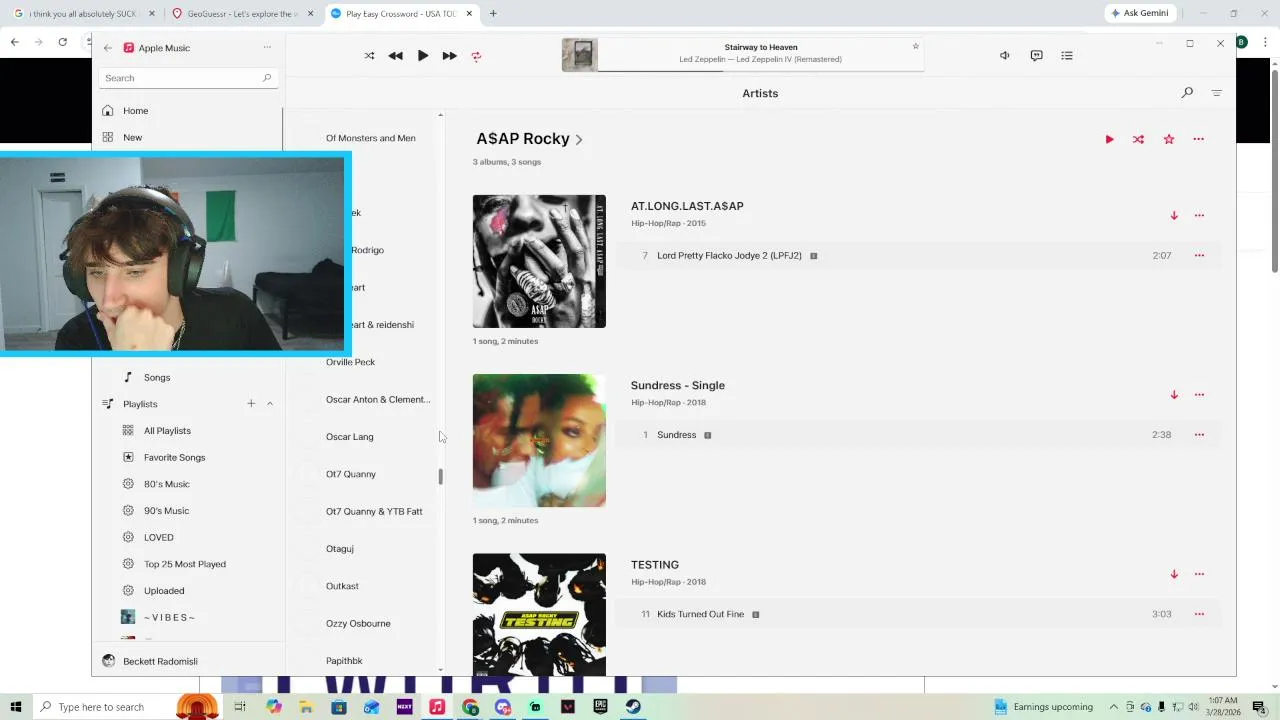Open the Artists sort options icon
Image resolution: width=1280 pixels, height=720 pixels.
click(x=1217, y=93)
